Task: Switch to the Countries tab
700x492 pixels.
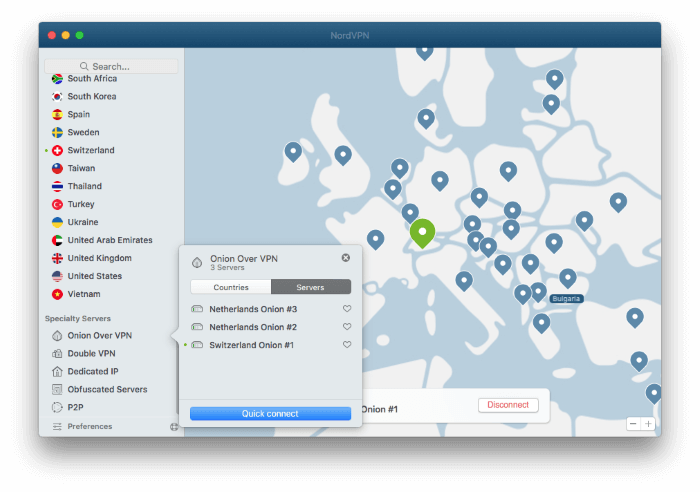Action: click(x=231, y=287)
